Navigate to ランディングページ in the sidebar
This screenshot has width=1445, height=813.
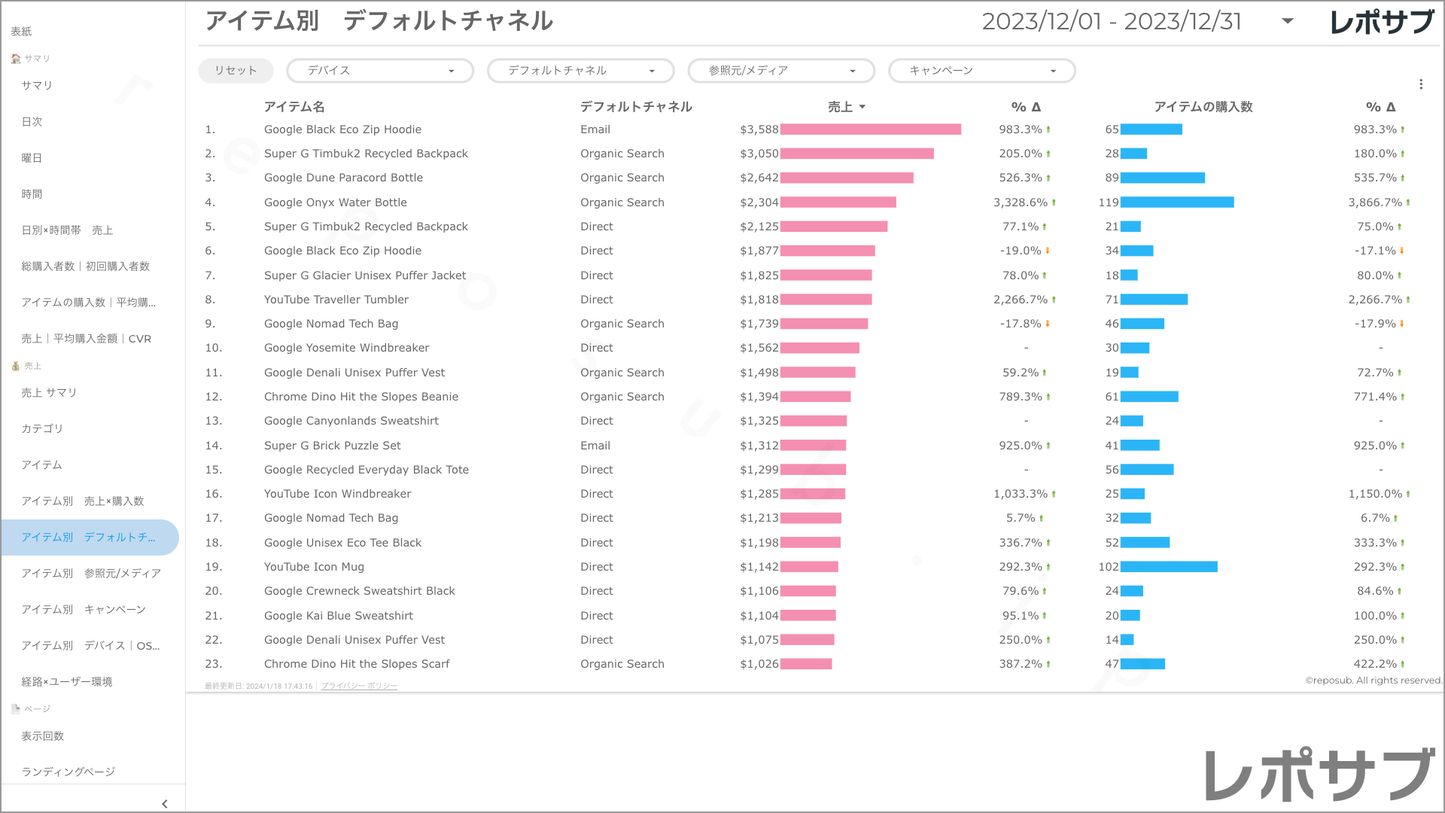tap(68, 772)
